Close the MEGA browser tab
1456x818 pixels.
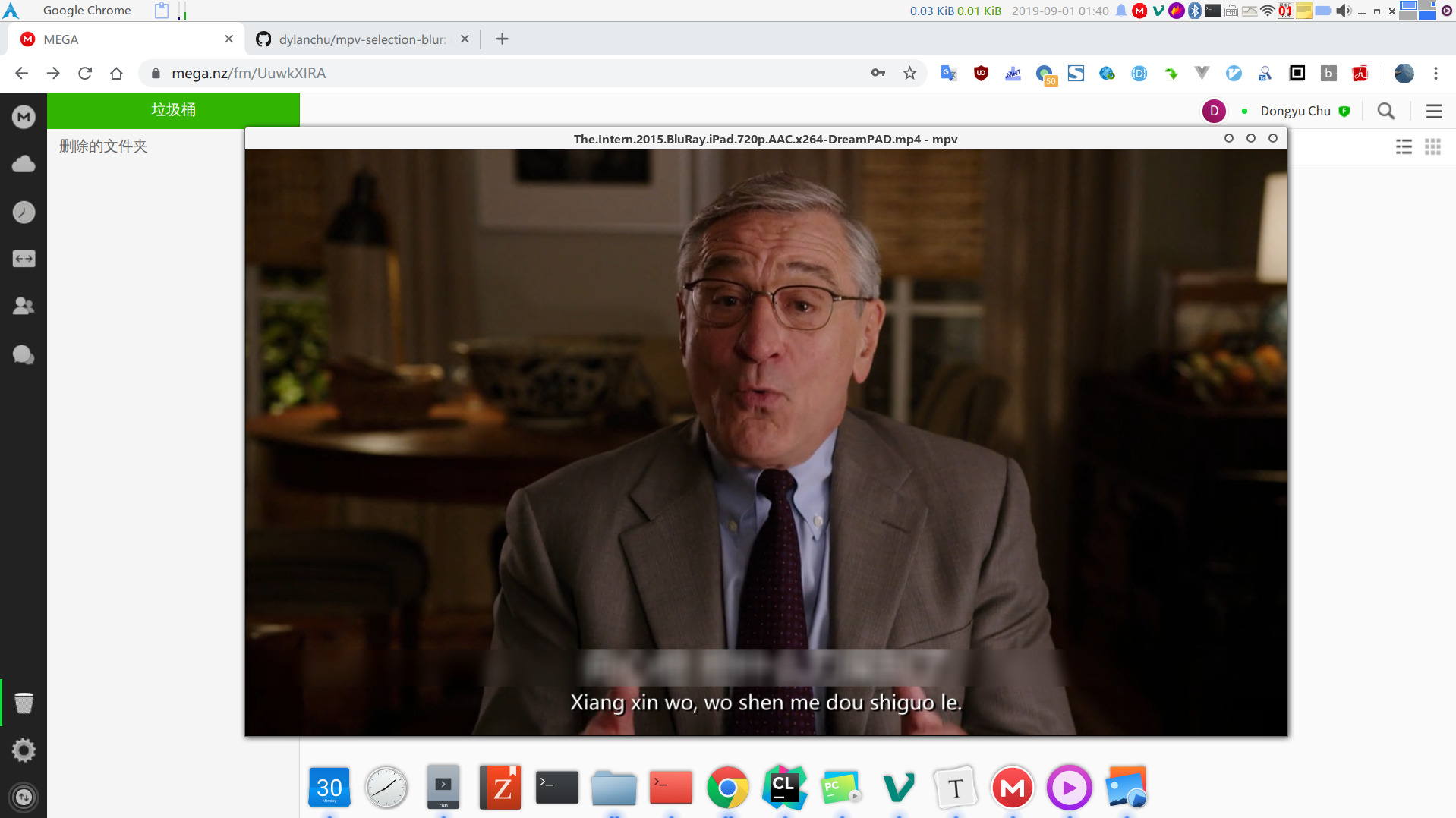(x=228, y=39)
